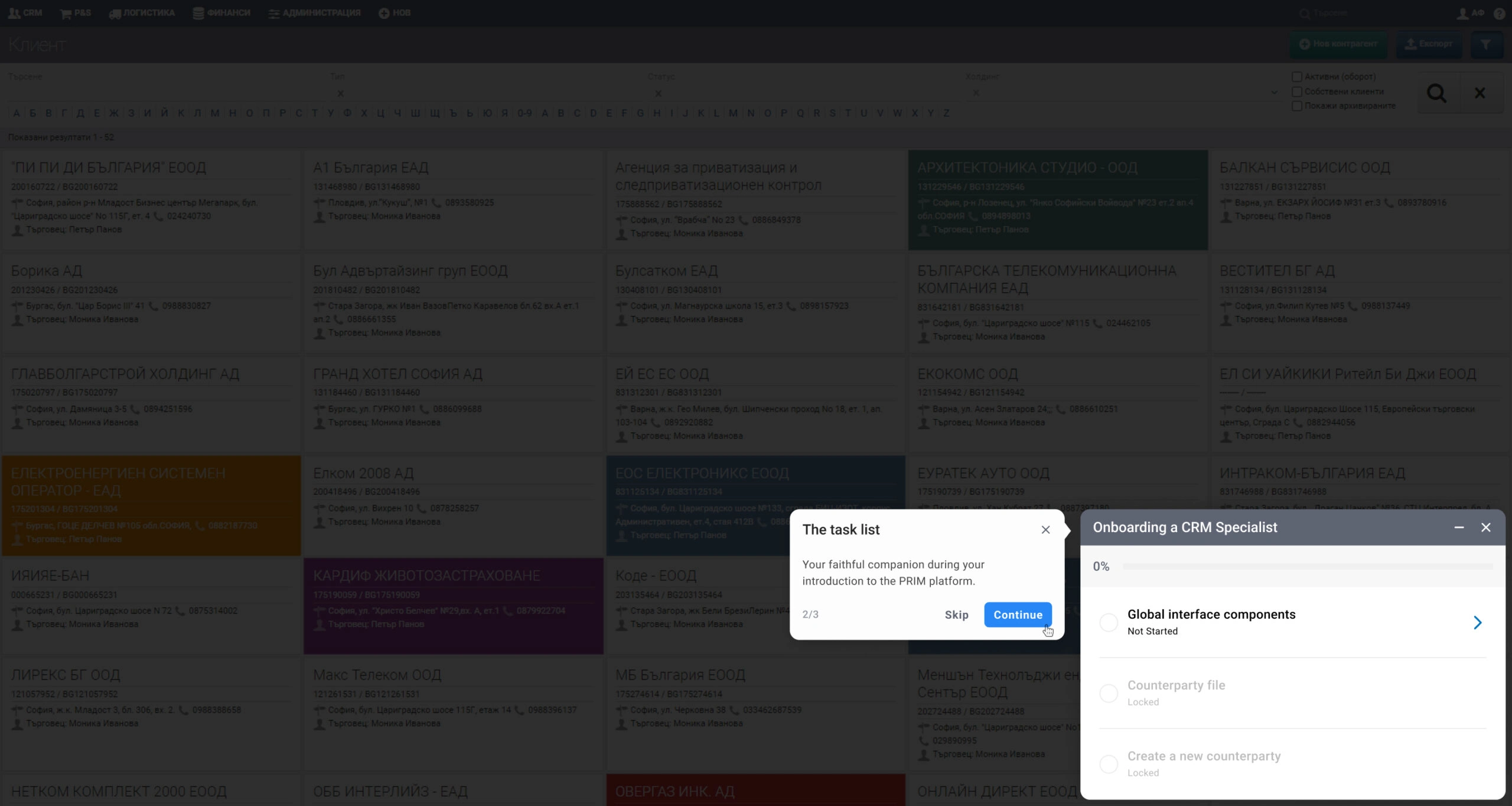This screenshot has width=1512, height=806.
Task: Minimize the Onboarding a CRM Specialist panel
Action: point(1458,527)
